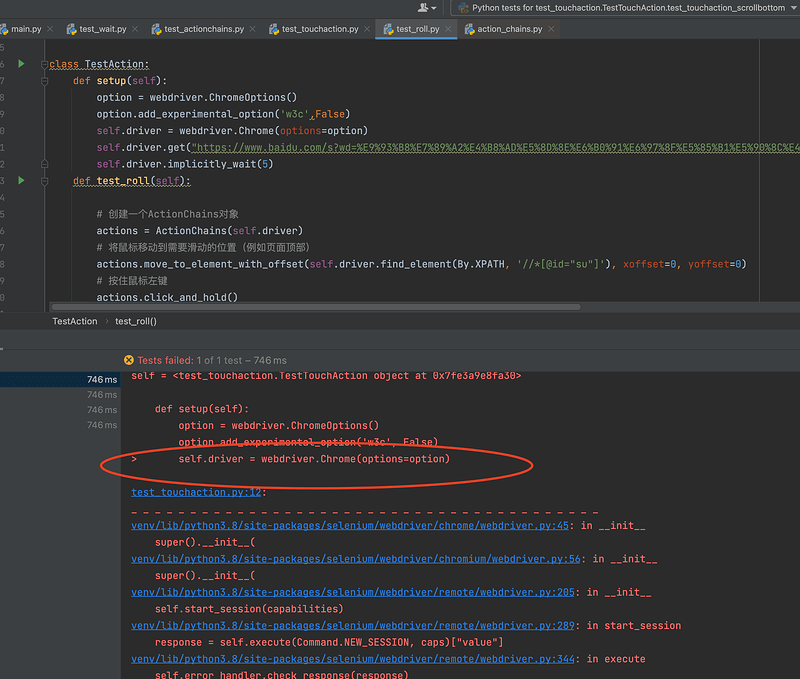Click fold end marker at implicitly_wait line
This screenshot has width=800, height=679.
[x=44, y=164]
